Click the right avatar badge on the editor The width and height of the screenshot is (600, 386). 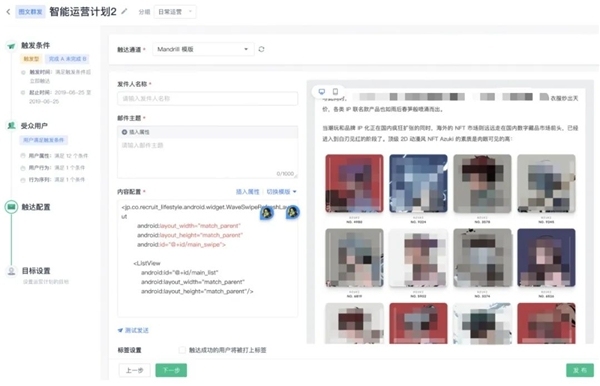[x=292, y=212]
